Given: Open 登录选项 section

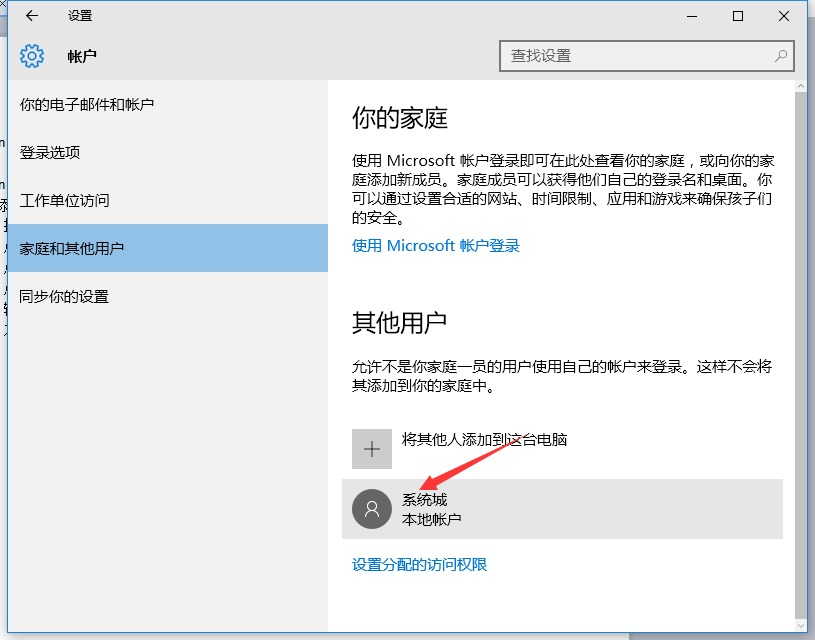Looking at the screenshot, I should [168, 152].
